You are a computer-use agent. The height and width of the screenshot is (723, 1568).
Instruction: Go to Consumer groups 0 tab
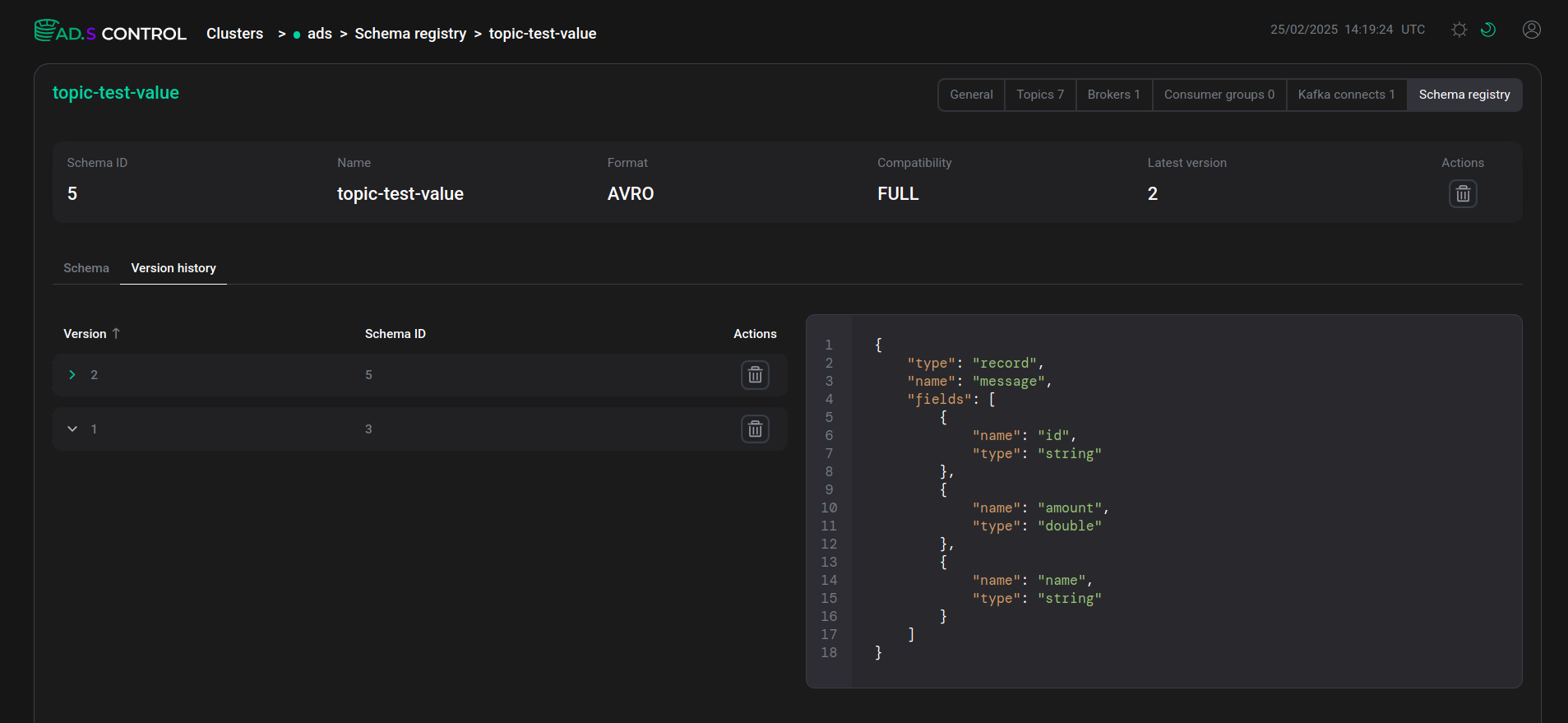1219,95
